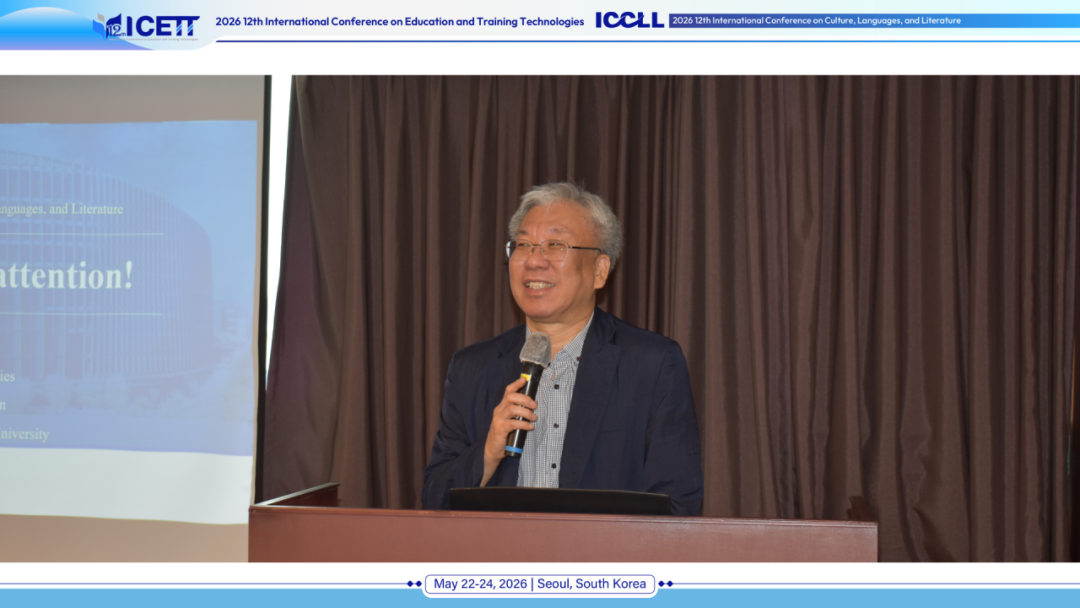Click the 'anguages, and Literature' slide text
This screenshot has height=608, width=1080.
coord(61,209)
